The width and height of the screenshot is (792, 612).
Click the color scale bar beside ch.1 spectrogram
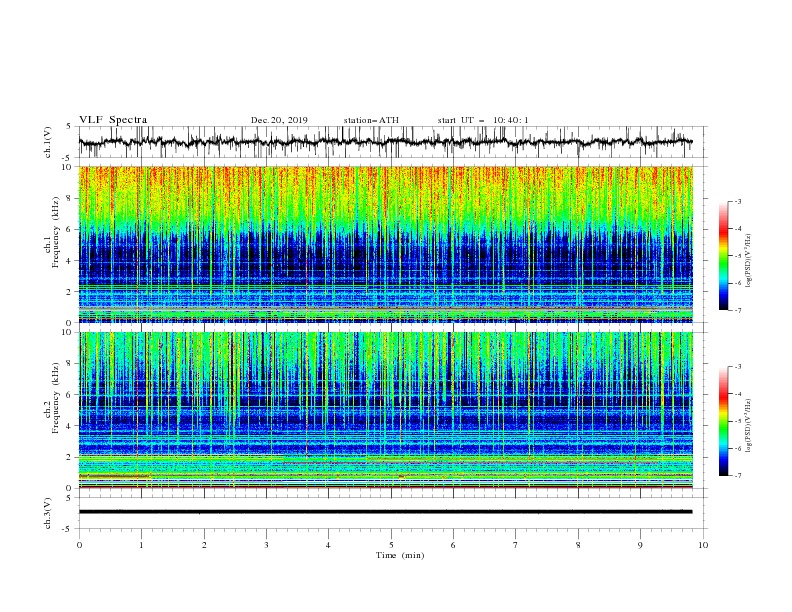point(724,256)
